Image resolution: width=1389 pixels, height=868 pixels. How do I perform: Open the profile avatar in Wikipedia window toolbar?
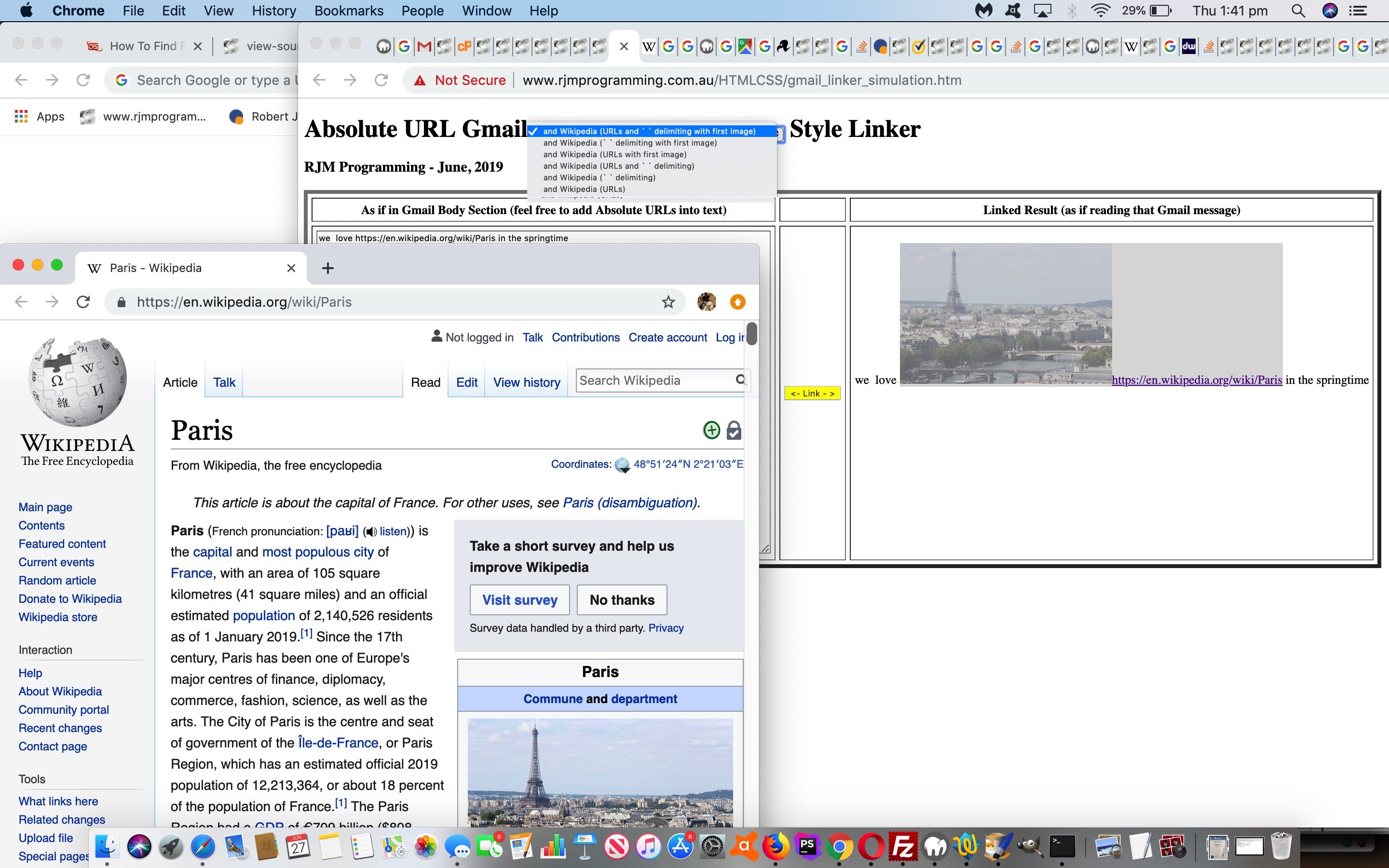click(707, 302)
